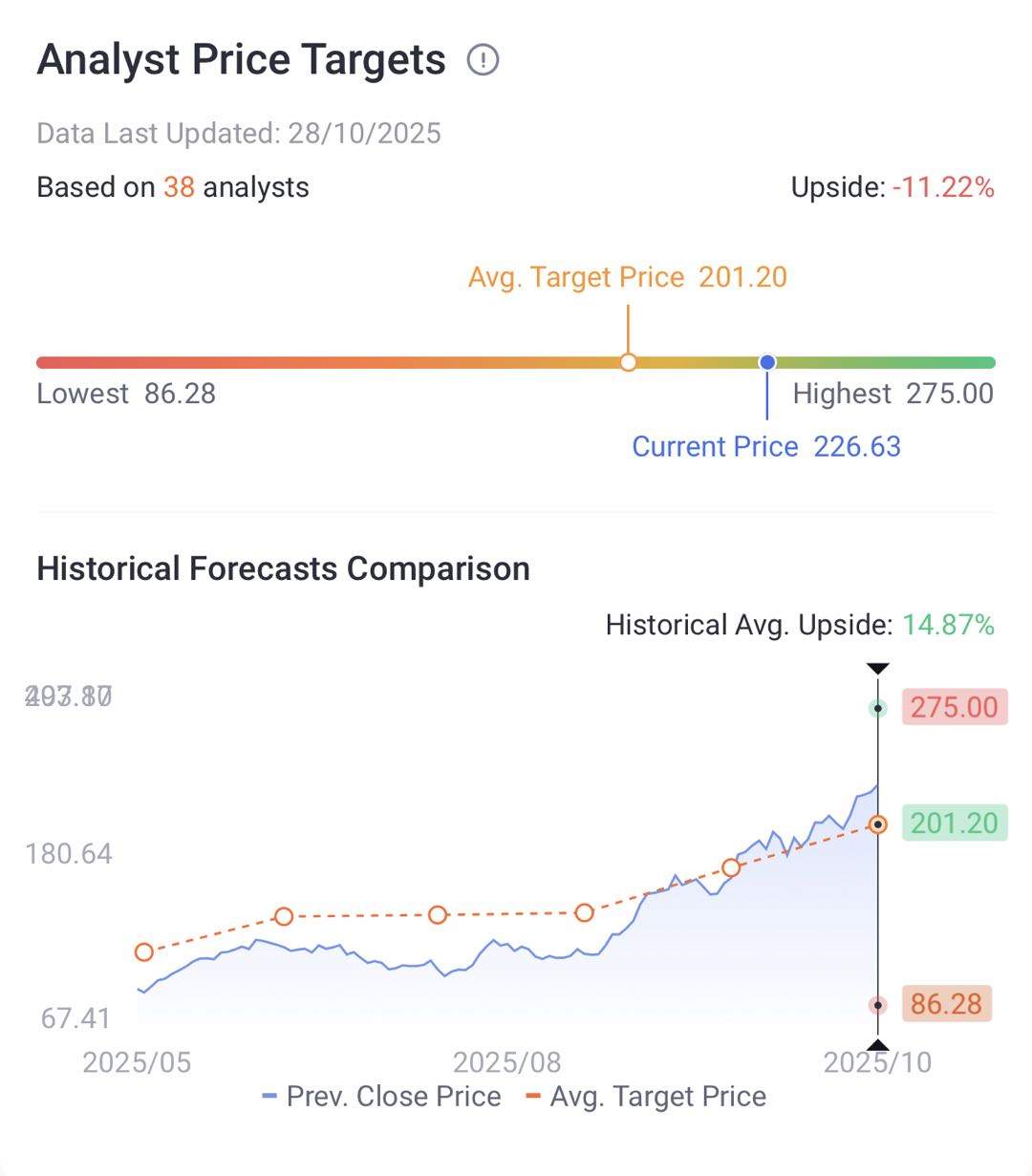Click the black triangle atop the chart cursor line
This screenshot has height=1176, width=1032.
click(877, 669)
